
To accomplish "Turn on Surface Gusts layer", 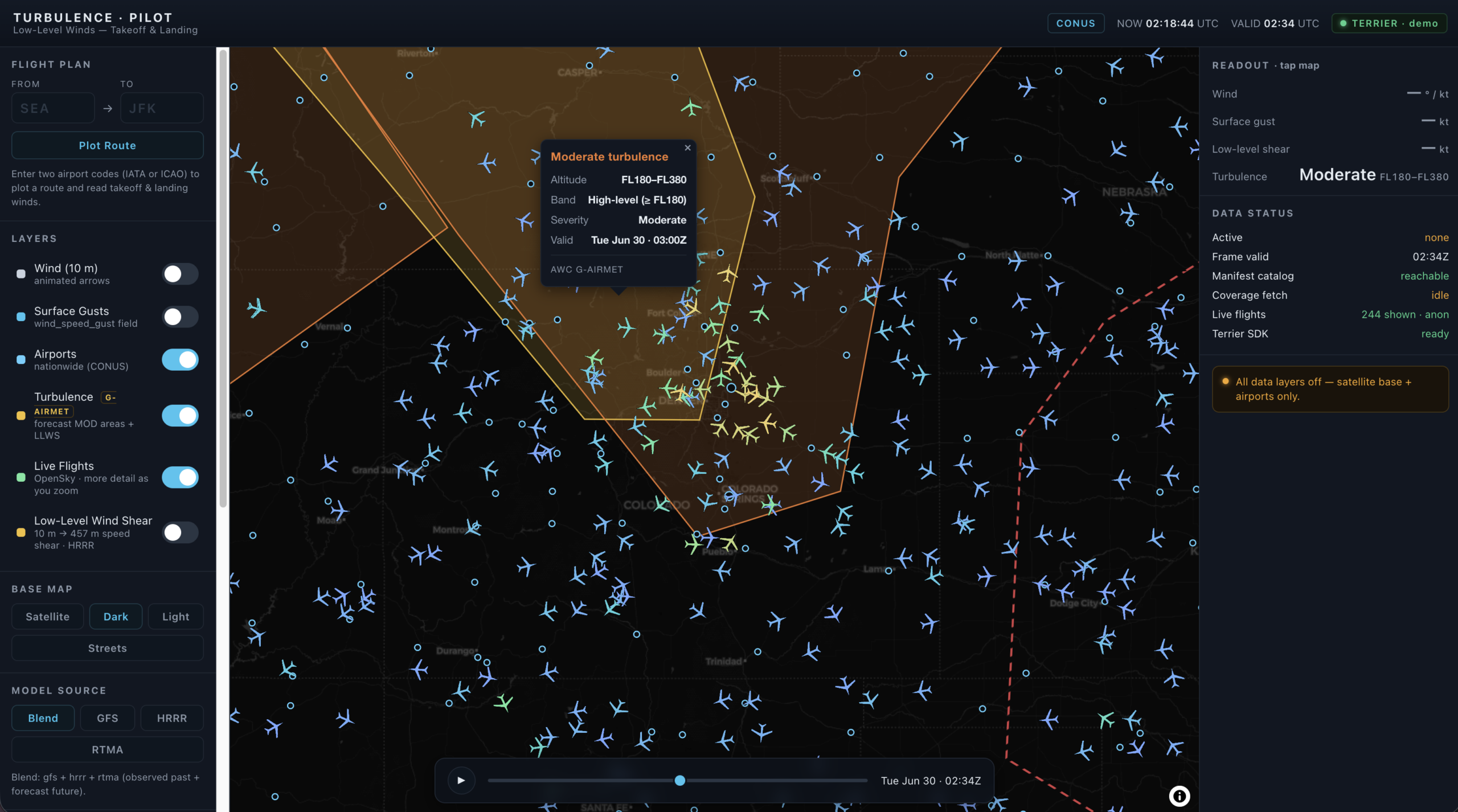I will click(180, 317).
